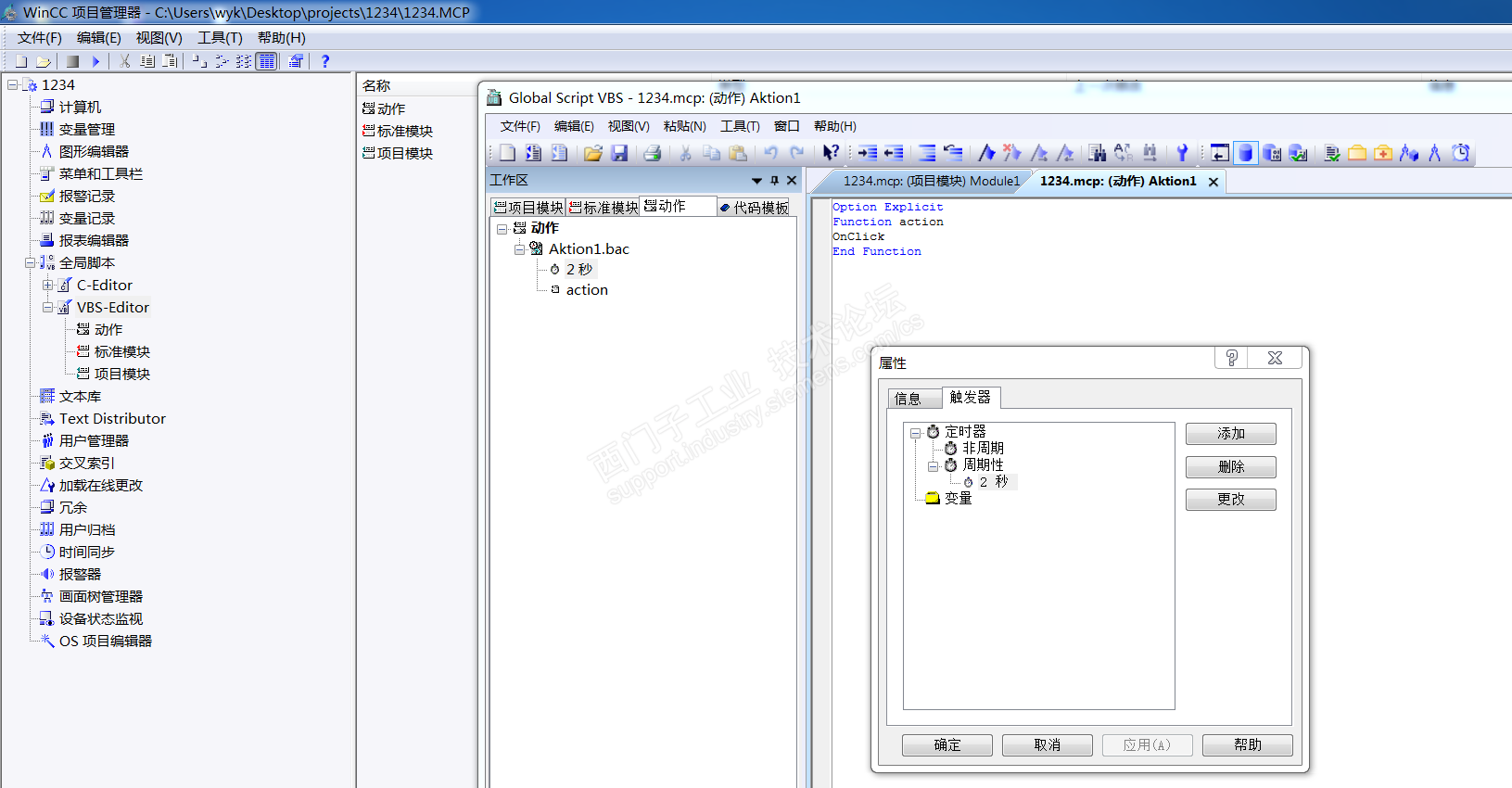Switch to the Module1 editor tab
The image size is (1512, 788).
(931, 181)
